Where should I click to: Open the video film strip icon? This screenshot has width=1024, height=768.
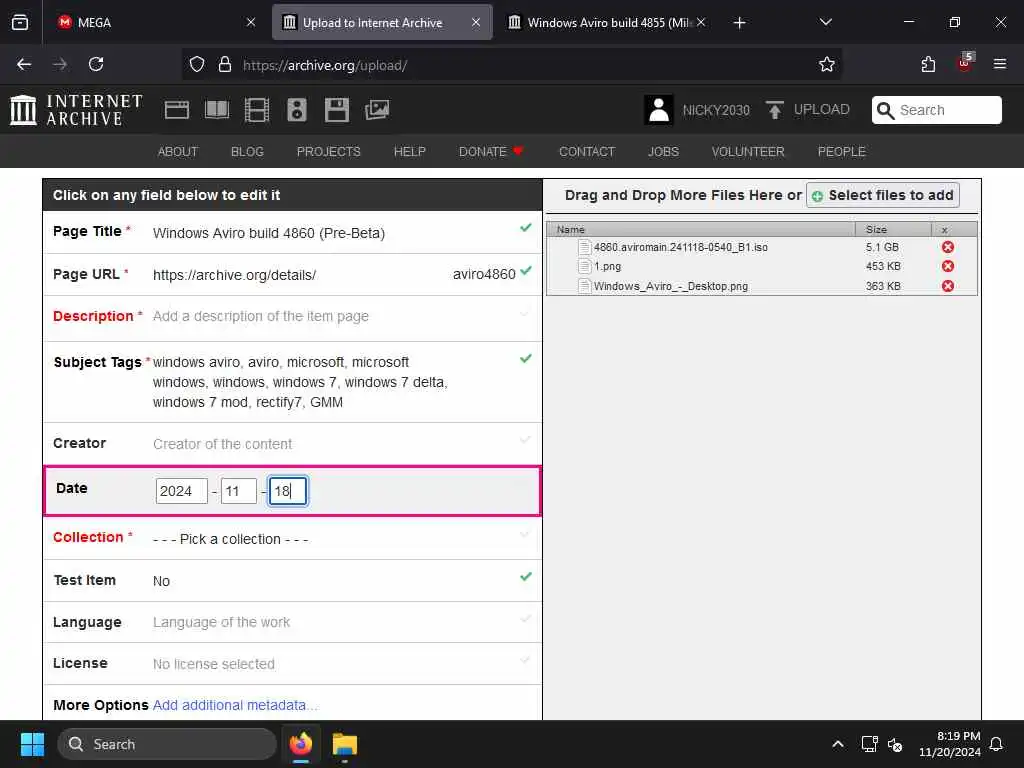pyautogui.click(x=257, y=110)
